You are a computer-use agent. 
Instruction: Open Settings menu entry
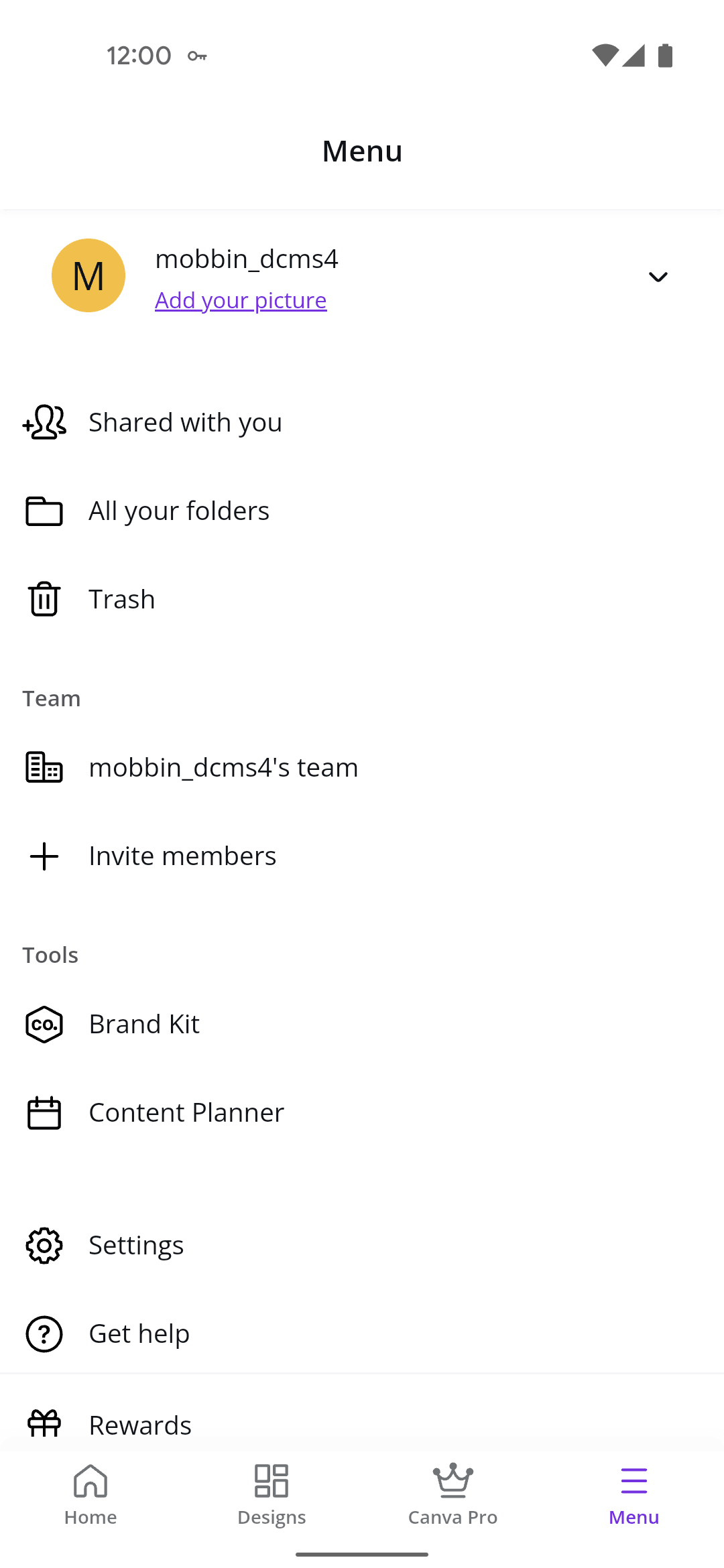click(x=362, y=1245)
